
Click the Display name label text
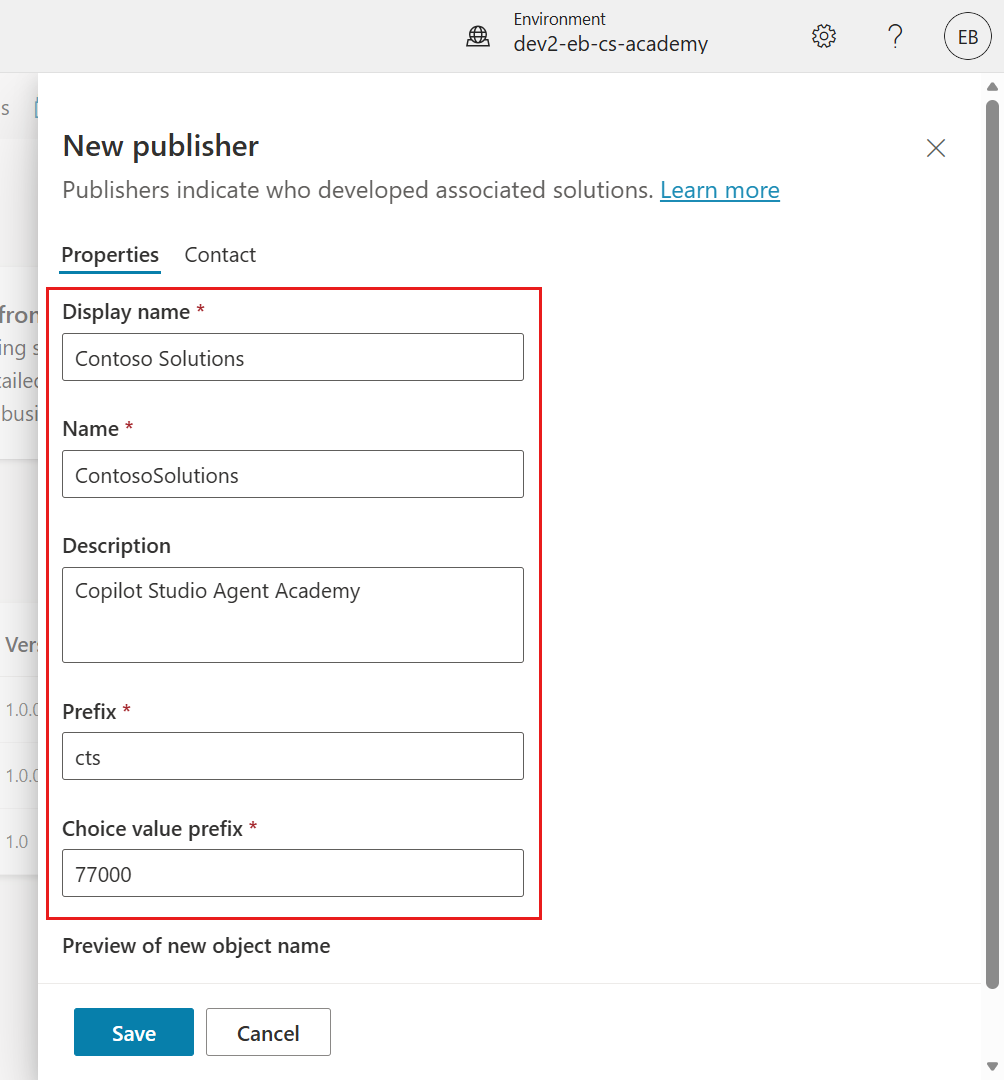(x=126, y=312)
